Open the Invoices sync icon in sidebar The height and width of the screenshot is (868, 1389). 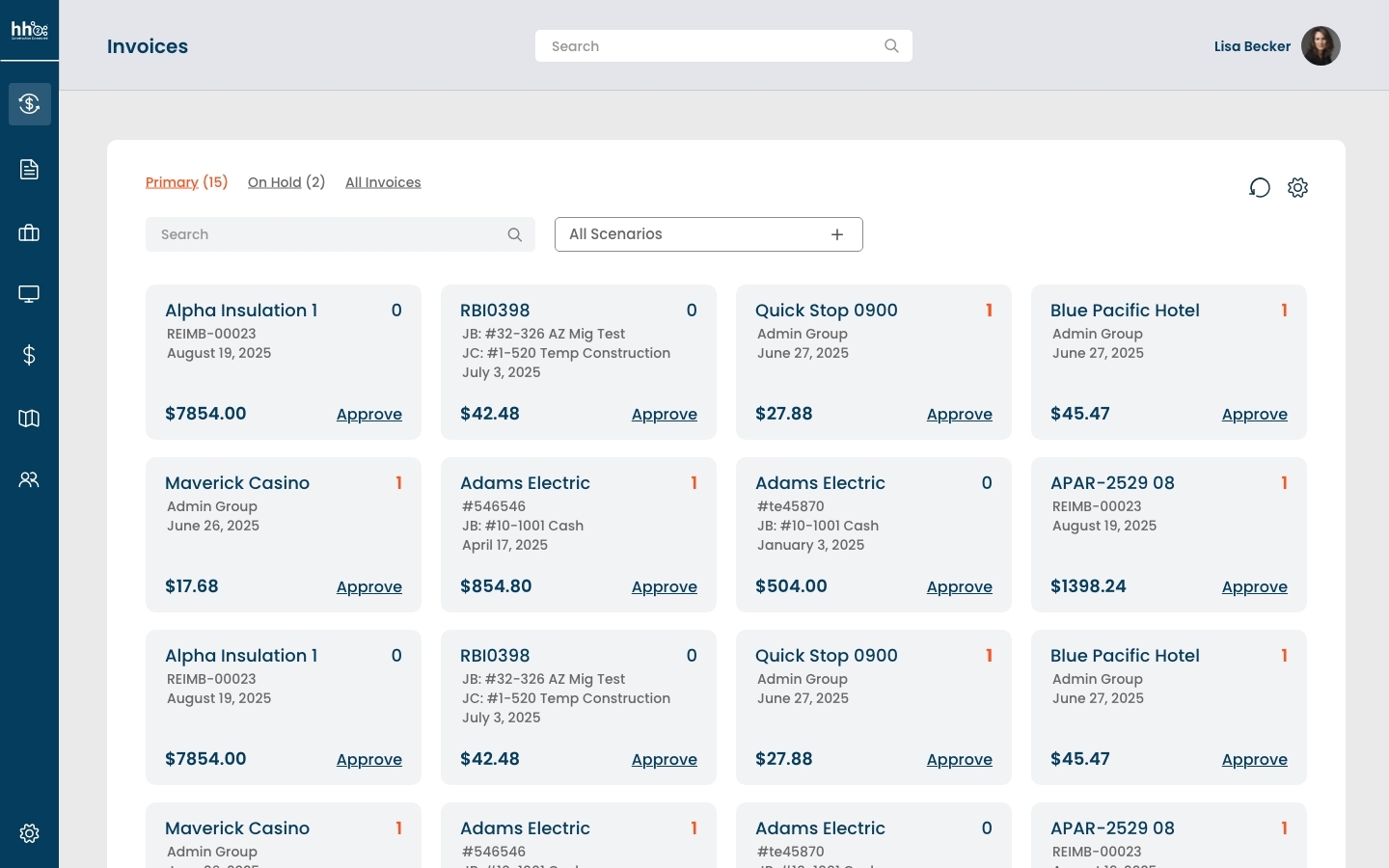point(29,104)
